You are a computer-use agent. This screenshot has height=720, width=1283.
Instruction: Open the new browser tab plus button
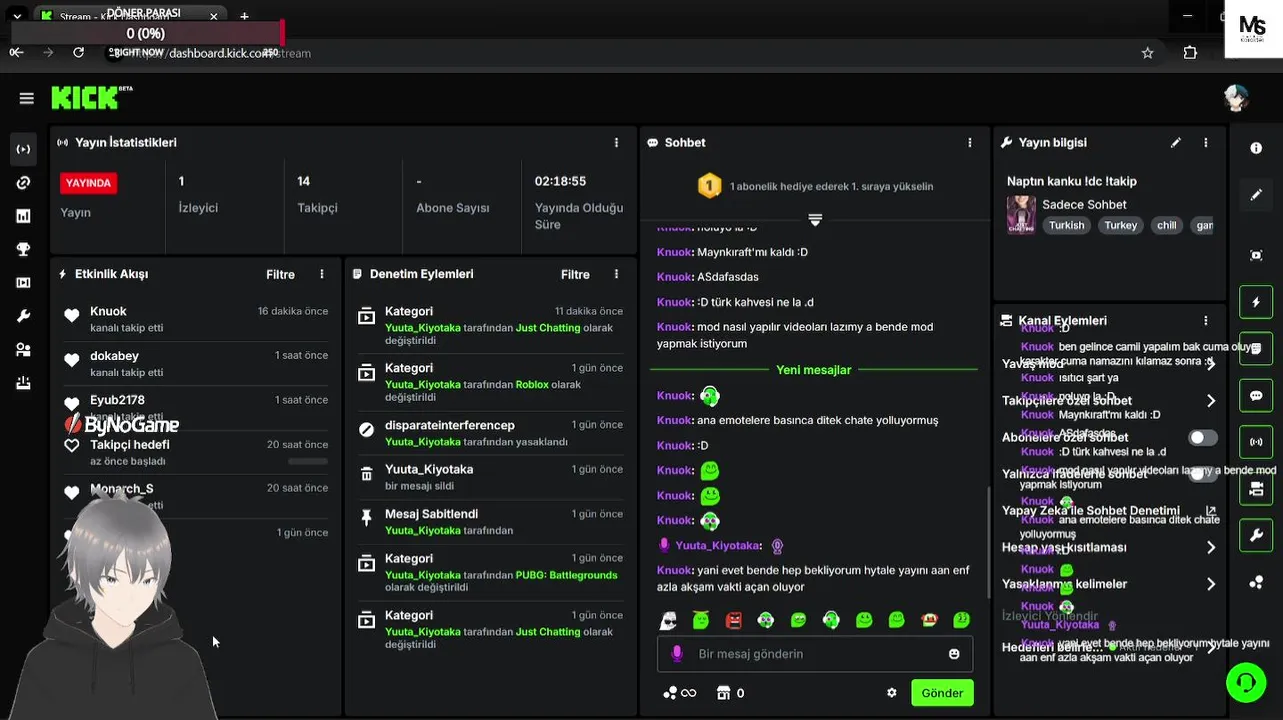pyautogui.click(x=244, y=16)
